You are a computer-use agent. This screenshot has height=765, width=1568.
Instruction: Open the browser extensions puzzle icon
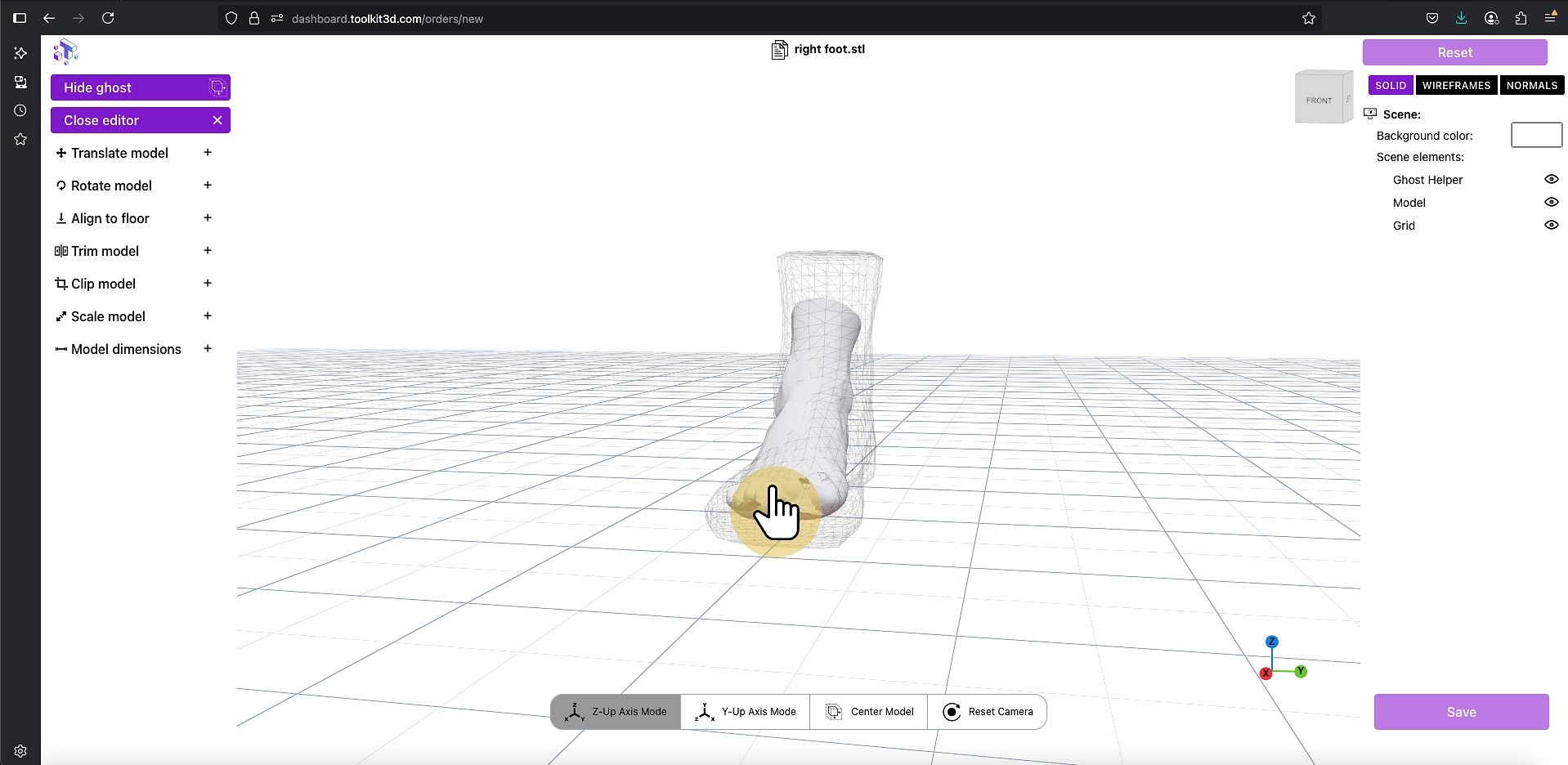pyautogui.click(x=1521, y=18)
